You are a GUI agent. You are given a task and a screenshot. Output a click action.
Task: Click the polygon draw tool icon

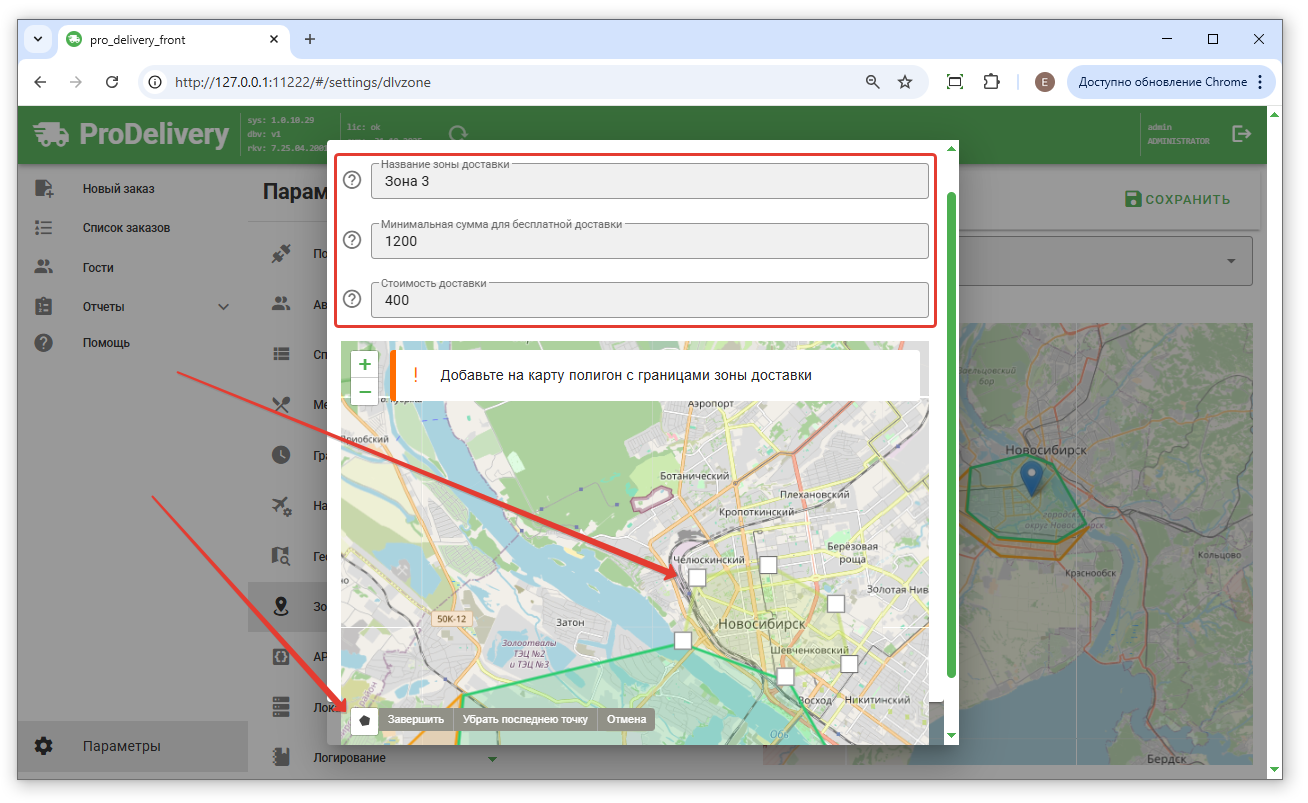(365, 719)
